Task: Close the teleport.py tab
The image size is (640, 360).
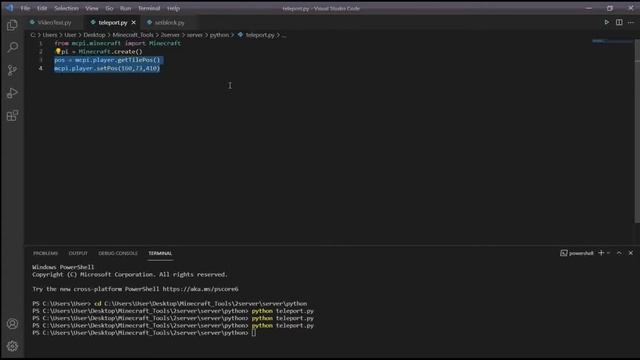Action: click(x=133, y=22)
